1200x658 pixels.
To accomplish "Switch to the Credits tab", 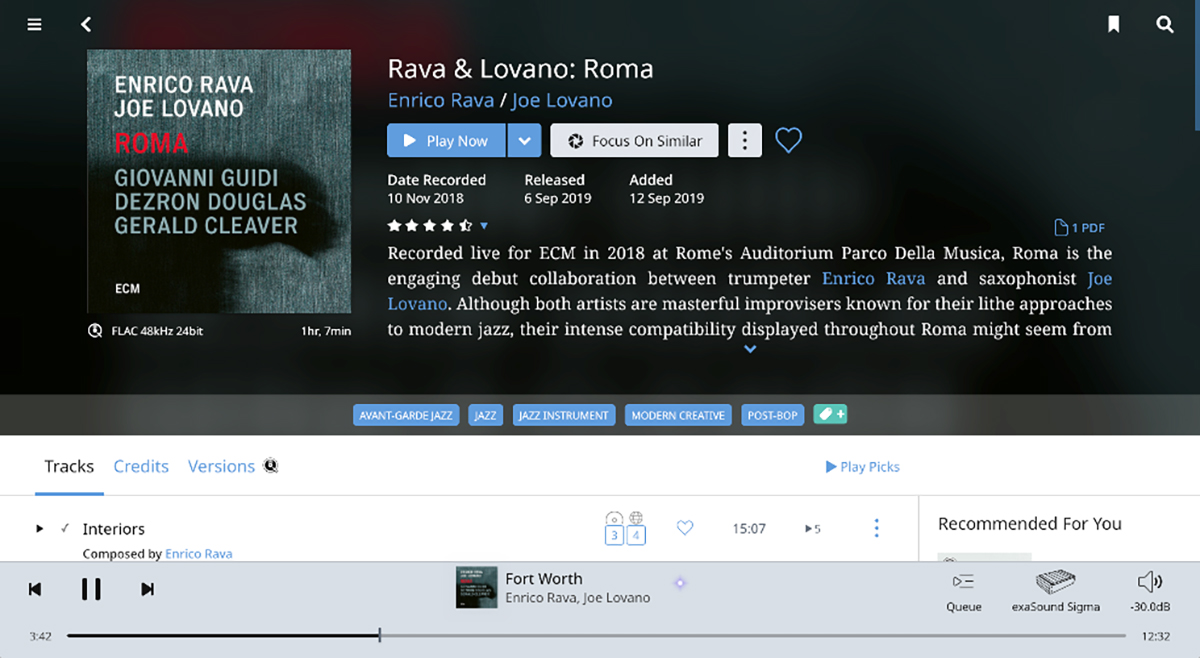I will [x=141, y=466].
